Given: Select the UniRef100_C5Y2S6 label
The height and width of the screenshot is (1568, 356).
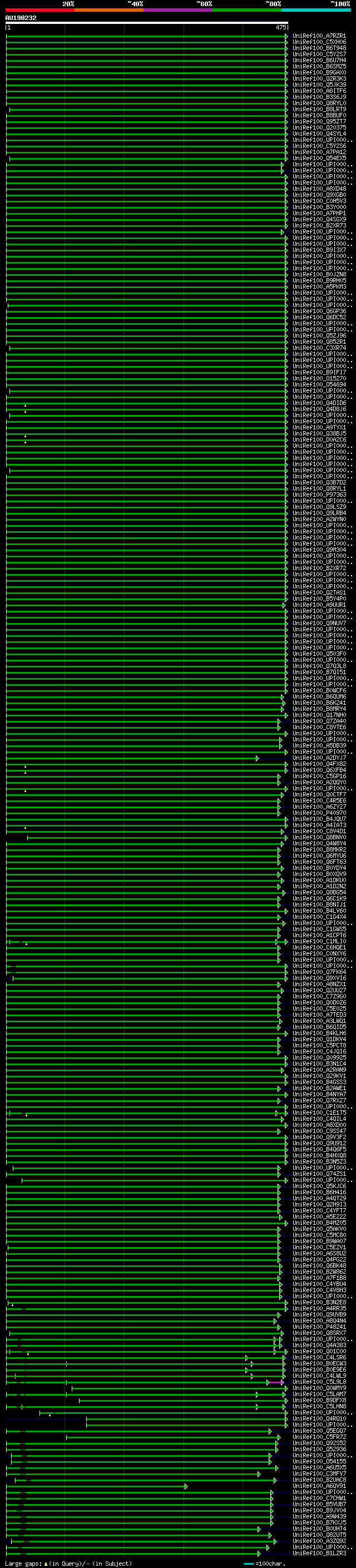Looking at the screenshot, I should [319, 146].
